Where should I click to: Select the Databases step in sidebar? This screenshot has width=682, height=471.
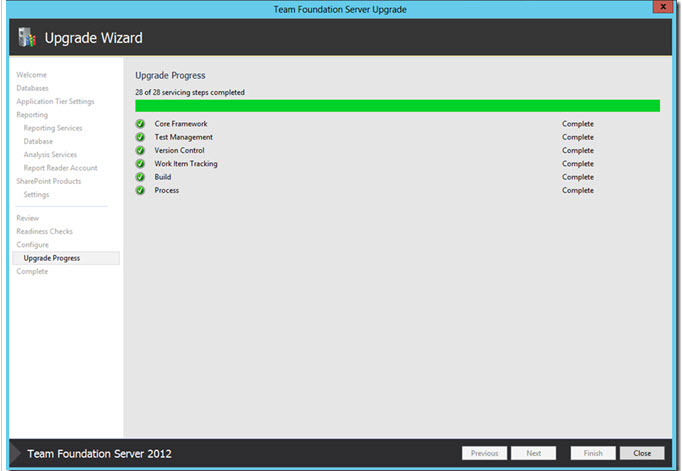(x=32, y=88)
